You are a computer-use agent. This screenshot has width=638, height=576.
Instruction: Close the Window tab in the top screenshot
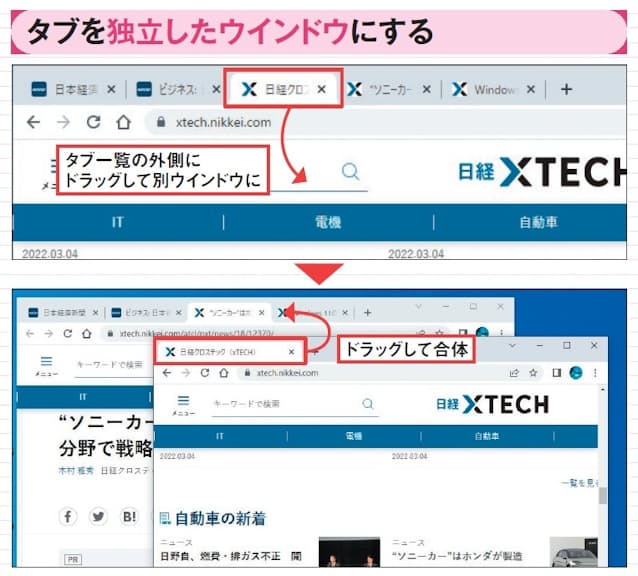(531, 89)
